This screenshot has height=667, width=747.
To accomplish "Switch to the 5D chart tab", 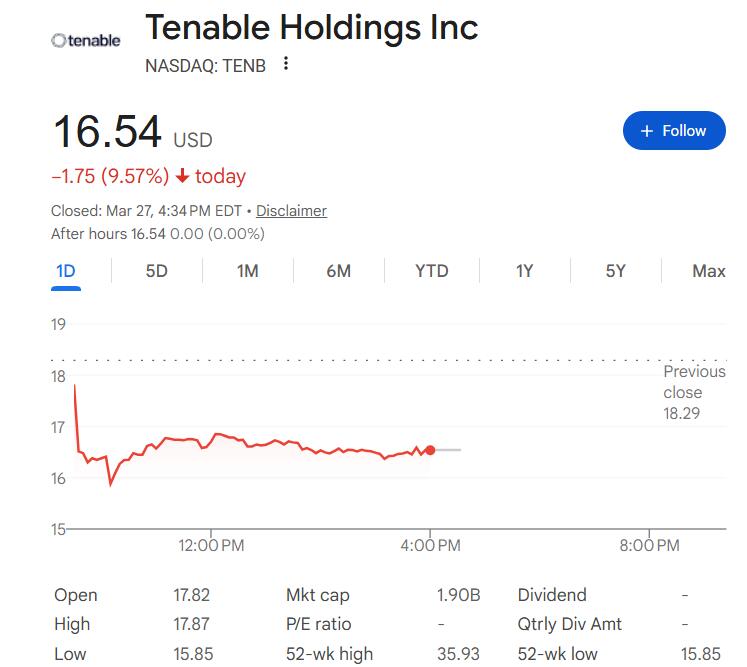I will coord(156,271).
